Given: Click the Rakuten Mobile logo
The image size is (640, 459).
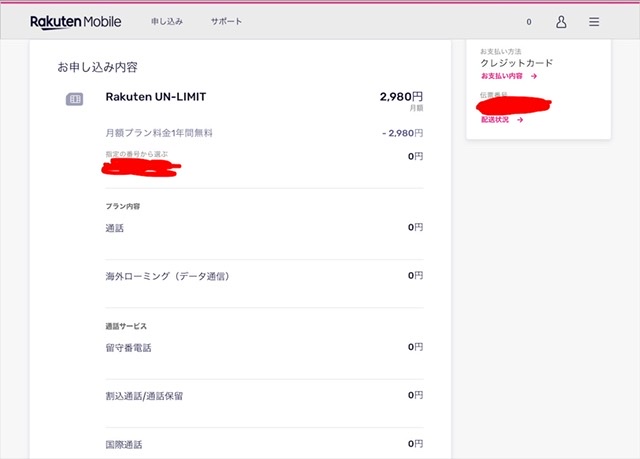Looking at the screenshot, I should pyautogui.click(x=76, y=22).
